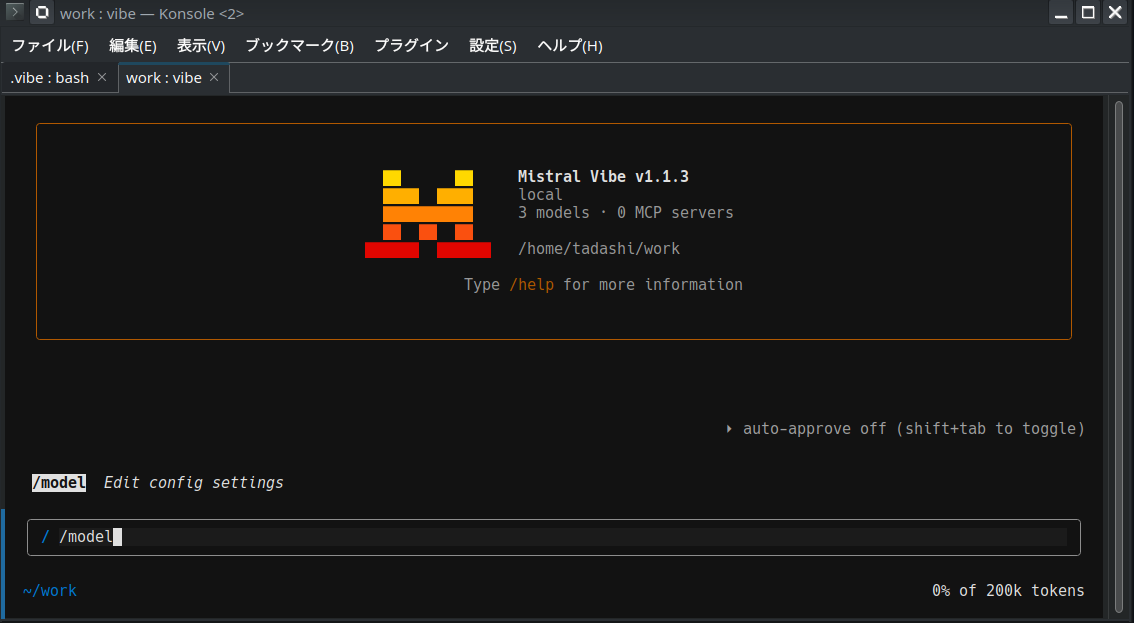Click the 'local' text in banner
The height and width of the screenshot is (623, 1134).
coord(540,195)
